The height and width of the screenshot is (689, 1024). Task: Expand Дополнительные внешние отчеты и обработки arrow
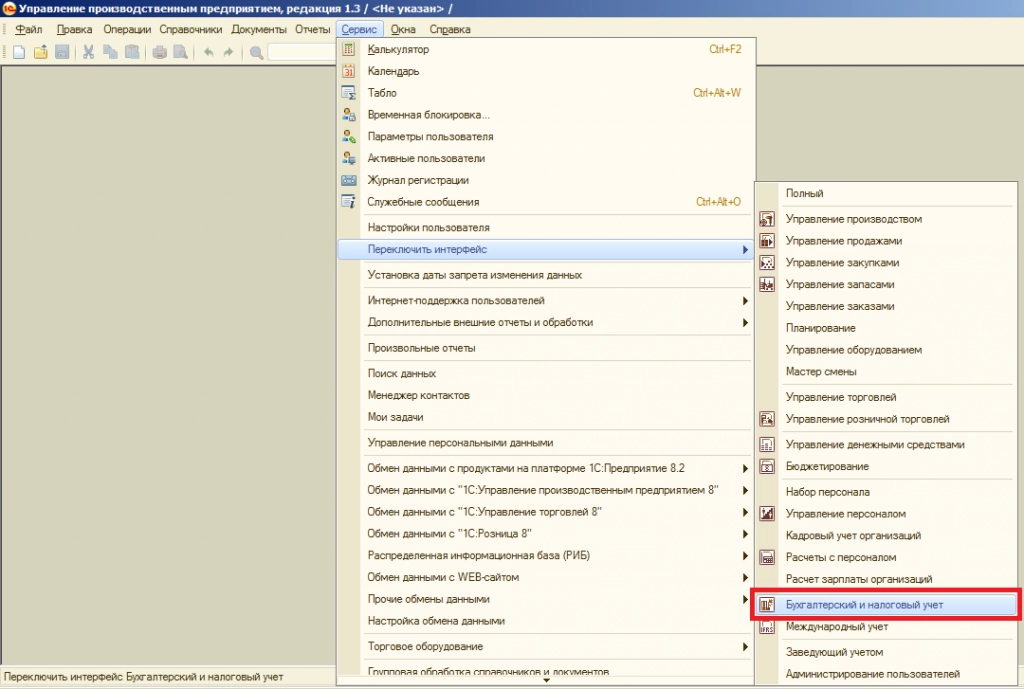(744, 322)
